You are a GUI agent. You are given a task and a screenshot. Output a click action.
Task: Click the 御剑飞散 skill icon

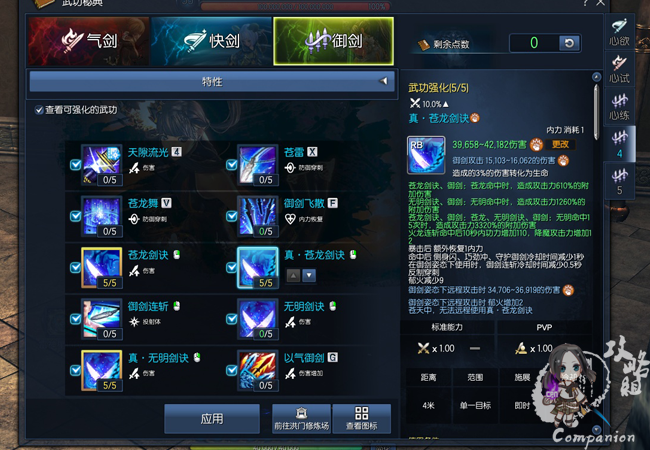pos(258,216)
